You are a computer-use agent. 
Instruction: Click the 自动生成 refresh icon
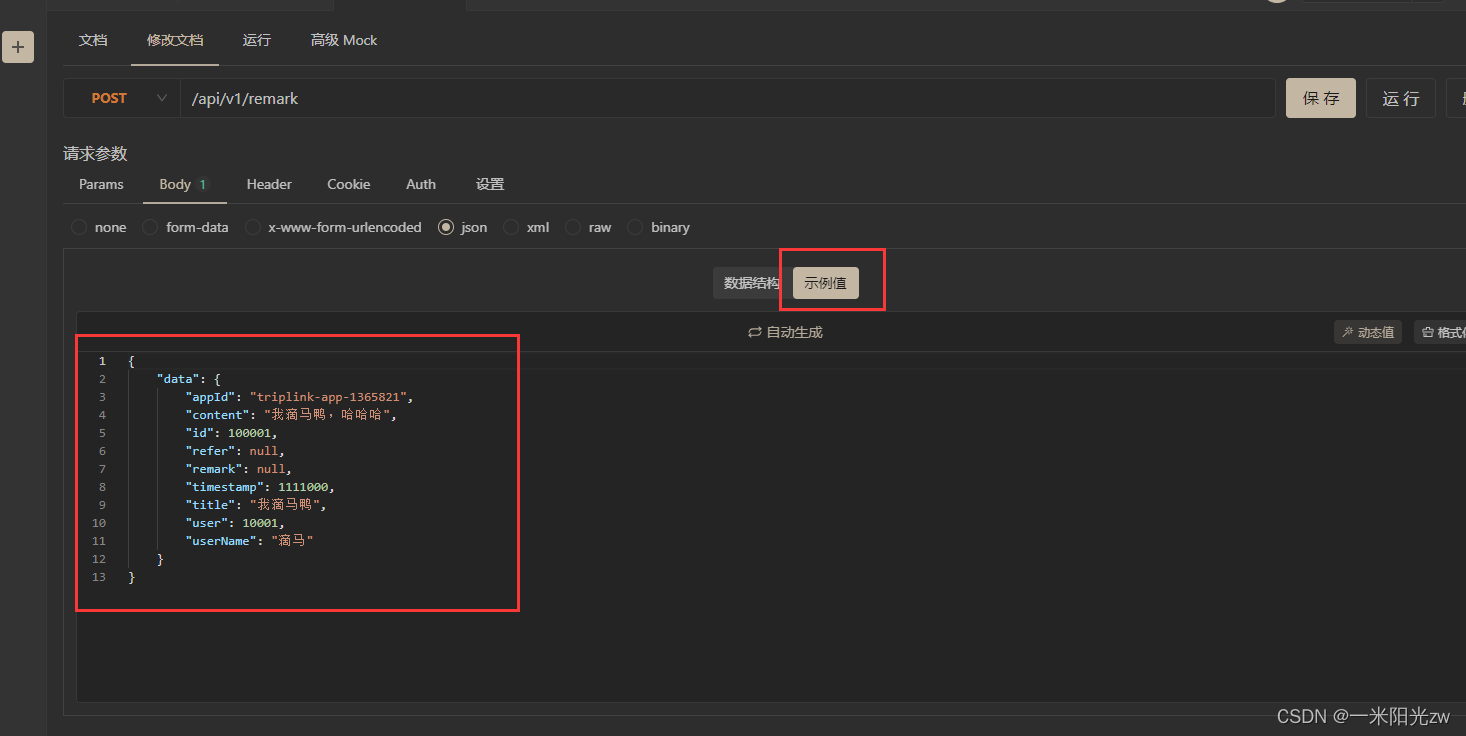click(755, 331)
